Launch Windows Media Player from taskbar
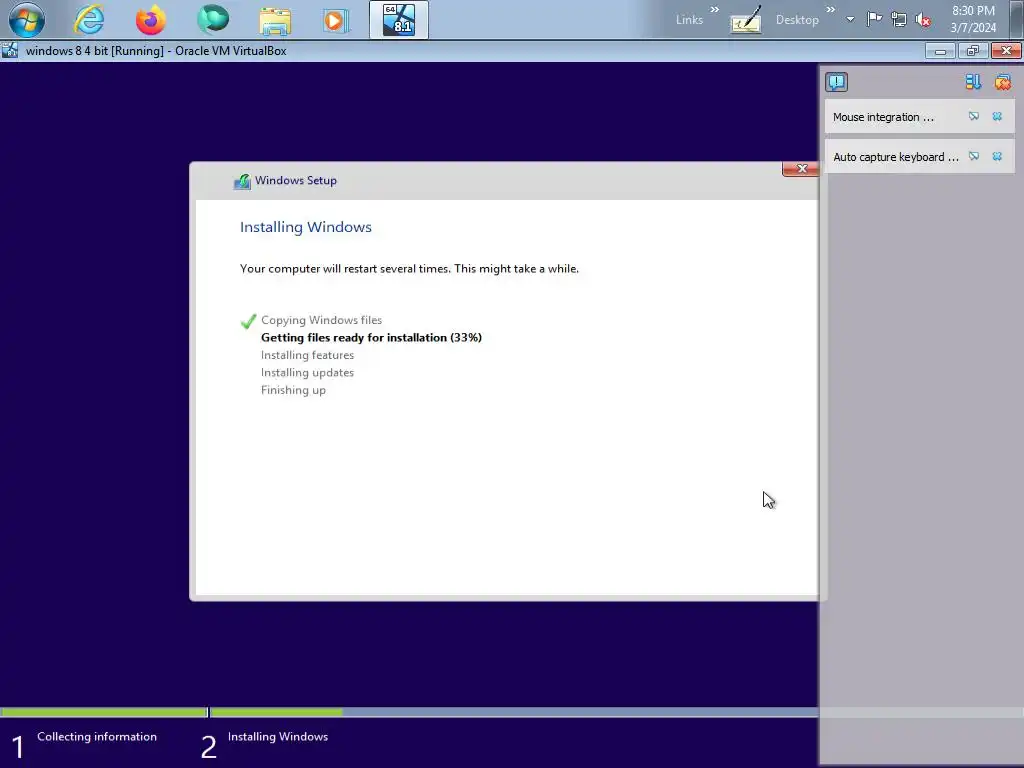 (x=336, y=21)
